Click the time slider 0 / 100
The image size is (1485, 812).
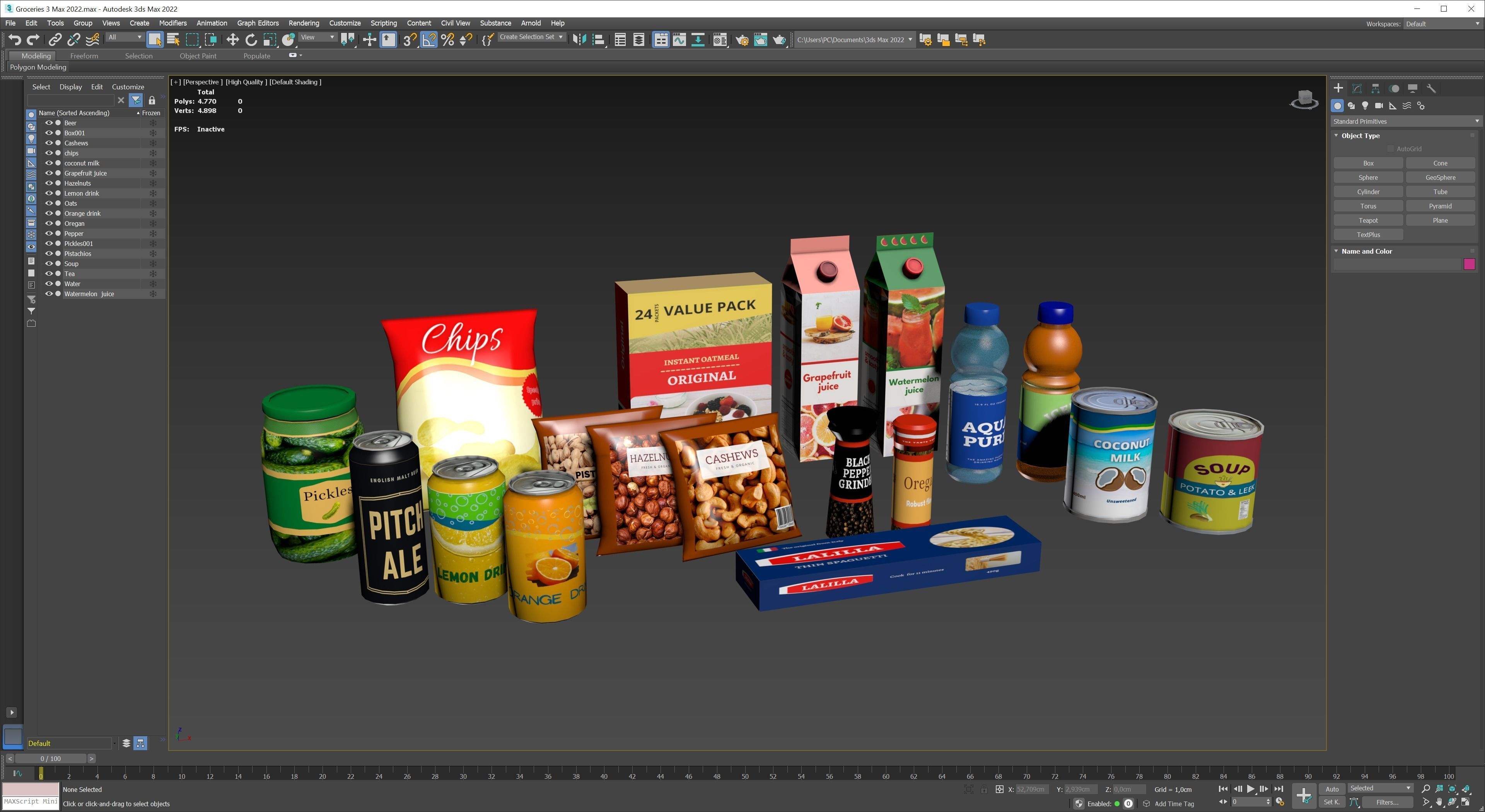tap(51, 758)
